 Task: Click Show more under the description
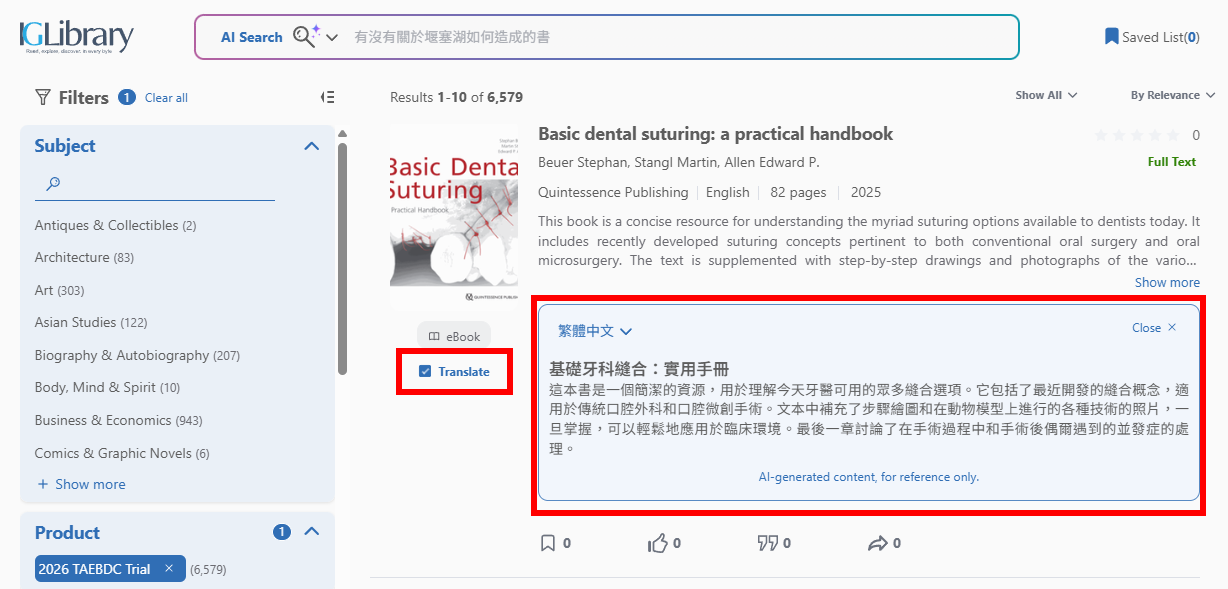pyautogui.click(x=1166, y=282)
